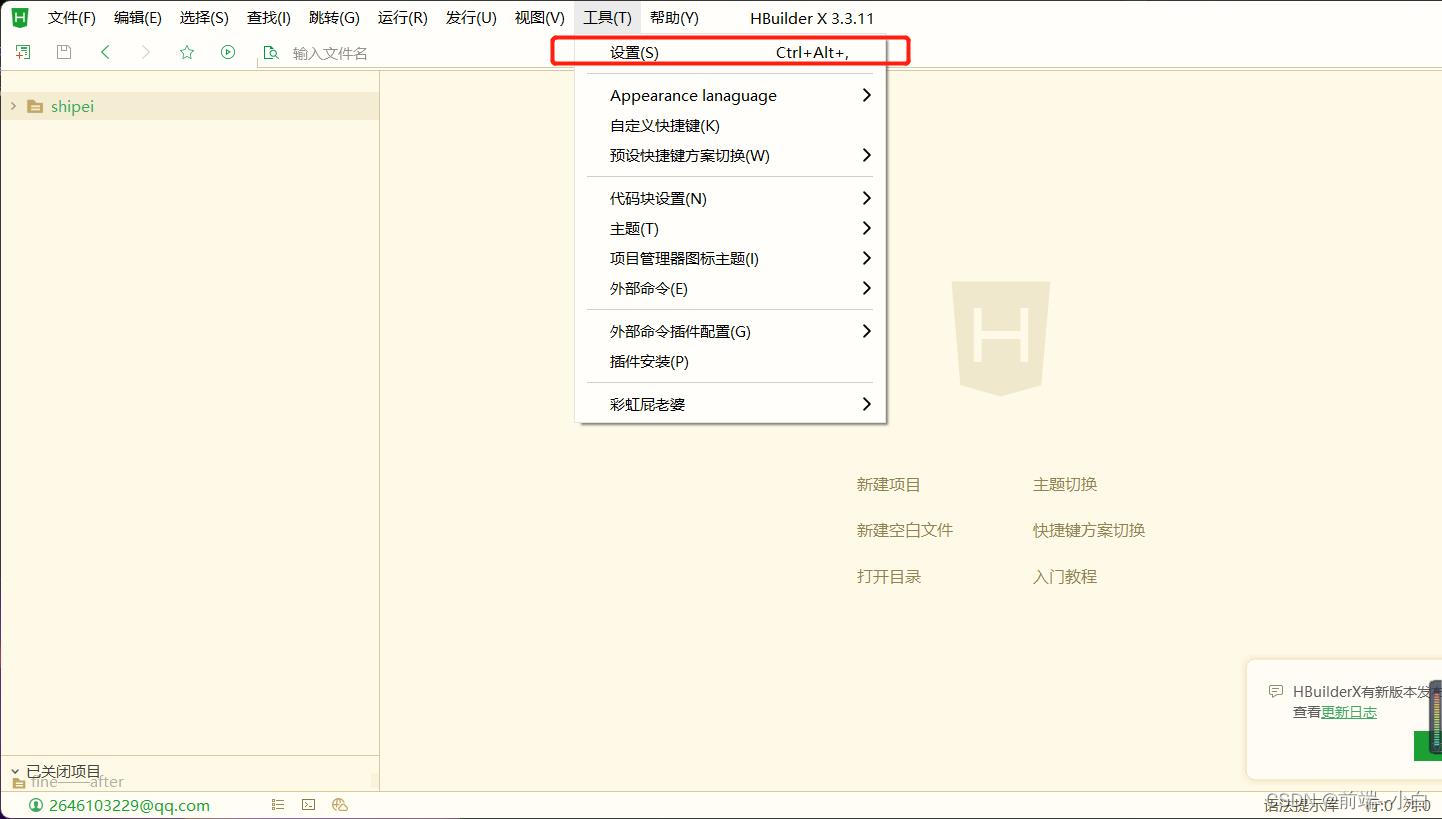Viewport: 1442px width, 819px height.
Task: Create a new file via toolbar icon
Action: [x=22, y=51]
